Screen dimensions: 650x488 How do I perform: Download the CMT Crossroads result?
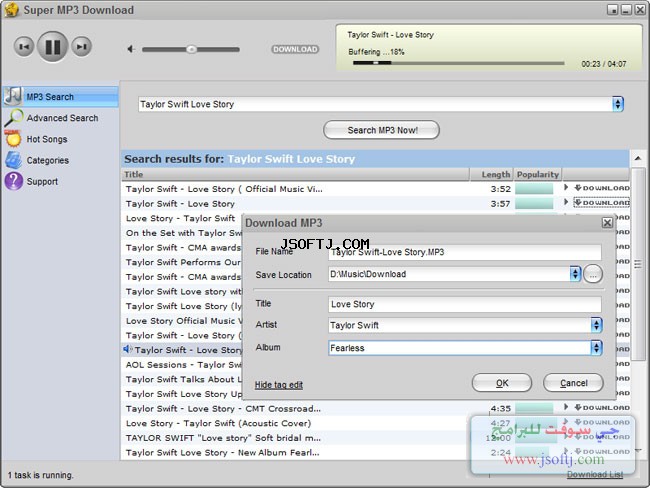click(x=601, y=408)
